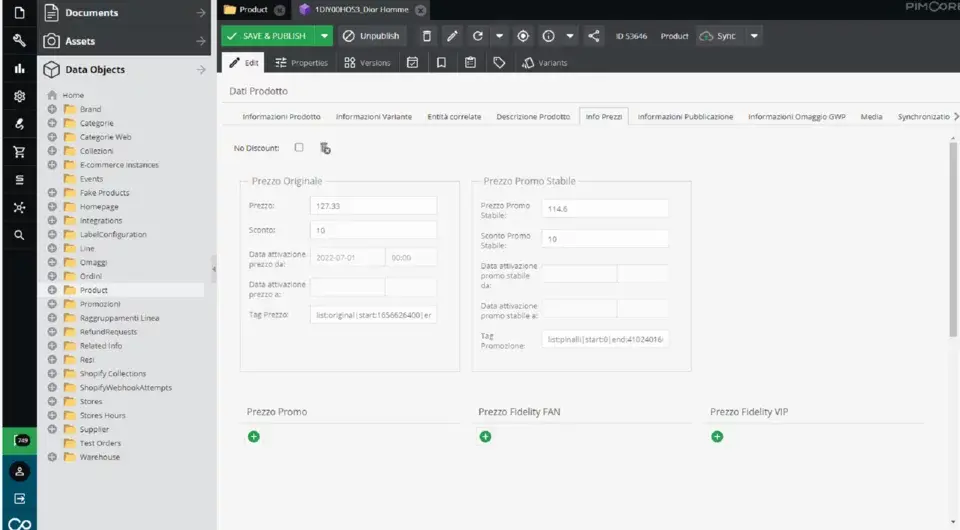Click the file icon in left sidebar
Screen dimensions: 960x530
(20, 13)
